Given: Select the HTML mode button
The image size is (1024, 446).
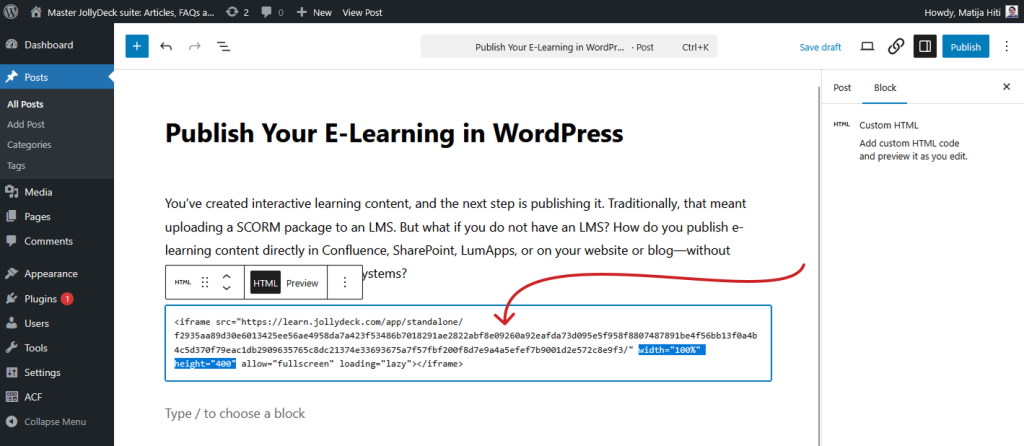Looking at the screenshot, I should point(265,283).
